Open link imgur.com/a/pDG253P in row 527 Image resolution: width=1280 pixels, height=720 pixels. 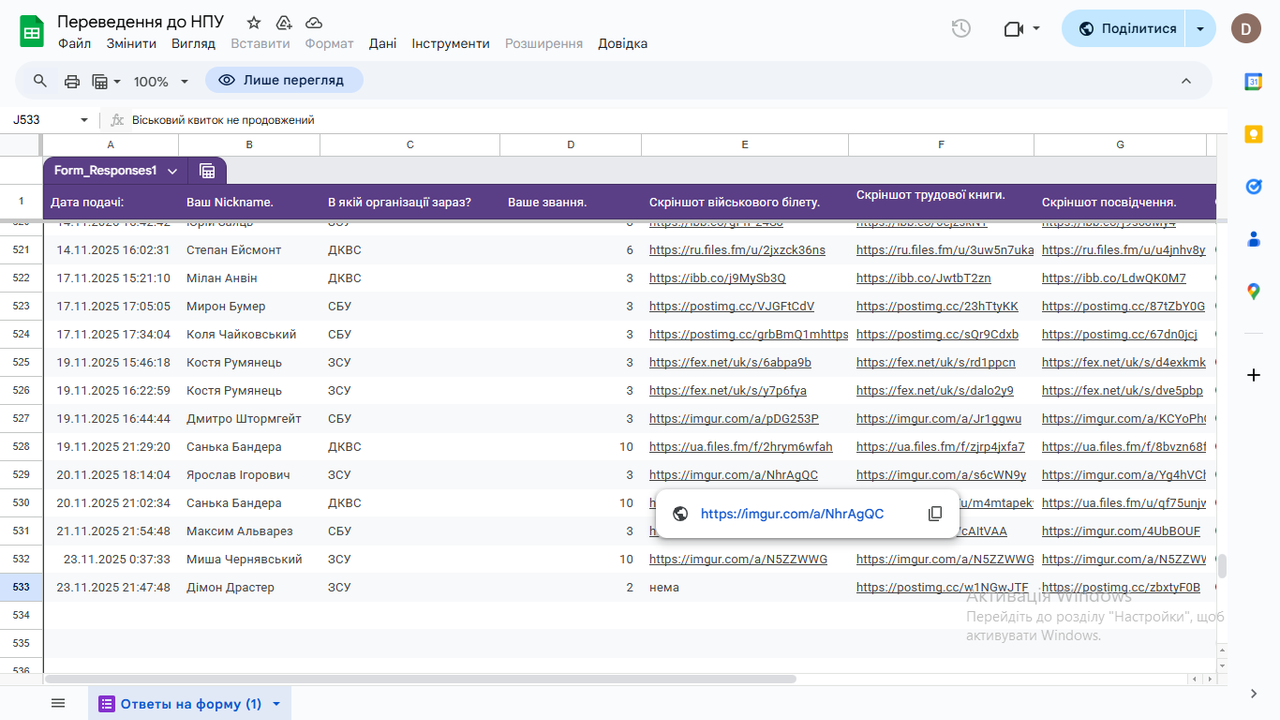coord(734,418)
